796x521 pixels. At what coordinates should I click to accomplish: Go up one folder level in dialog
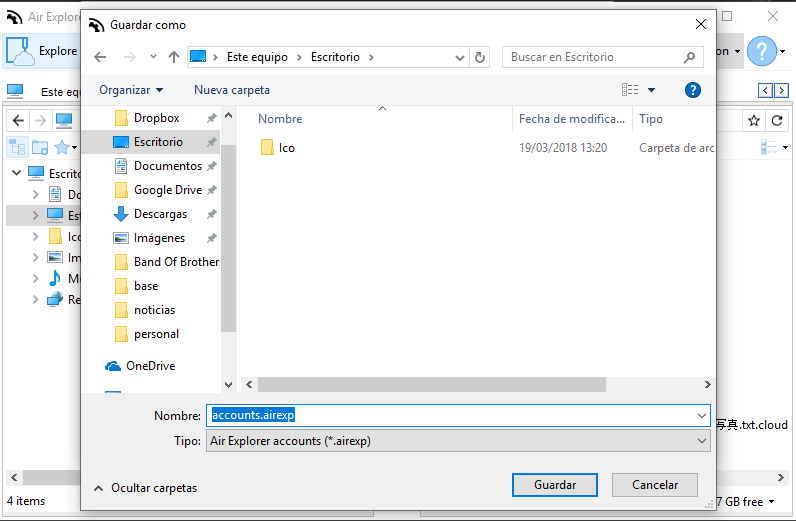[x=174, y=57]
